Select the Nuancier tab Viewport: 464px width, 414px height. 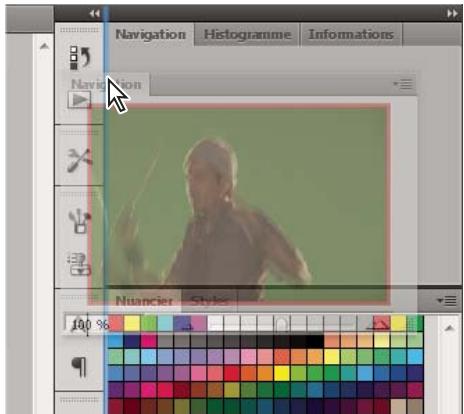click(x=144, y=301)
